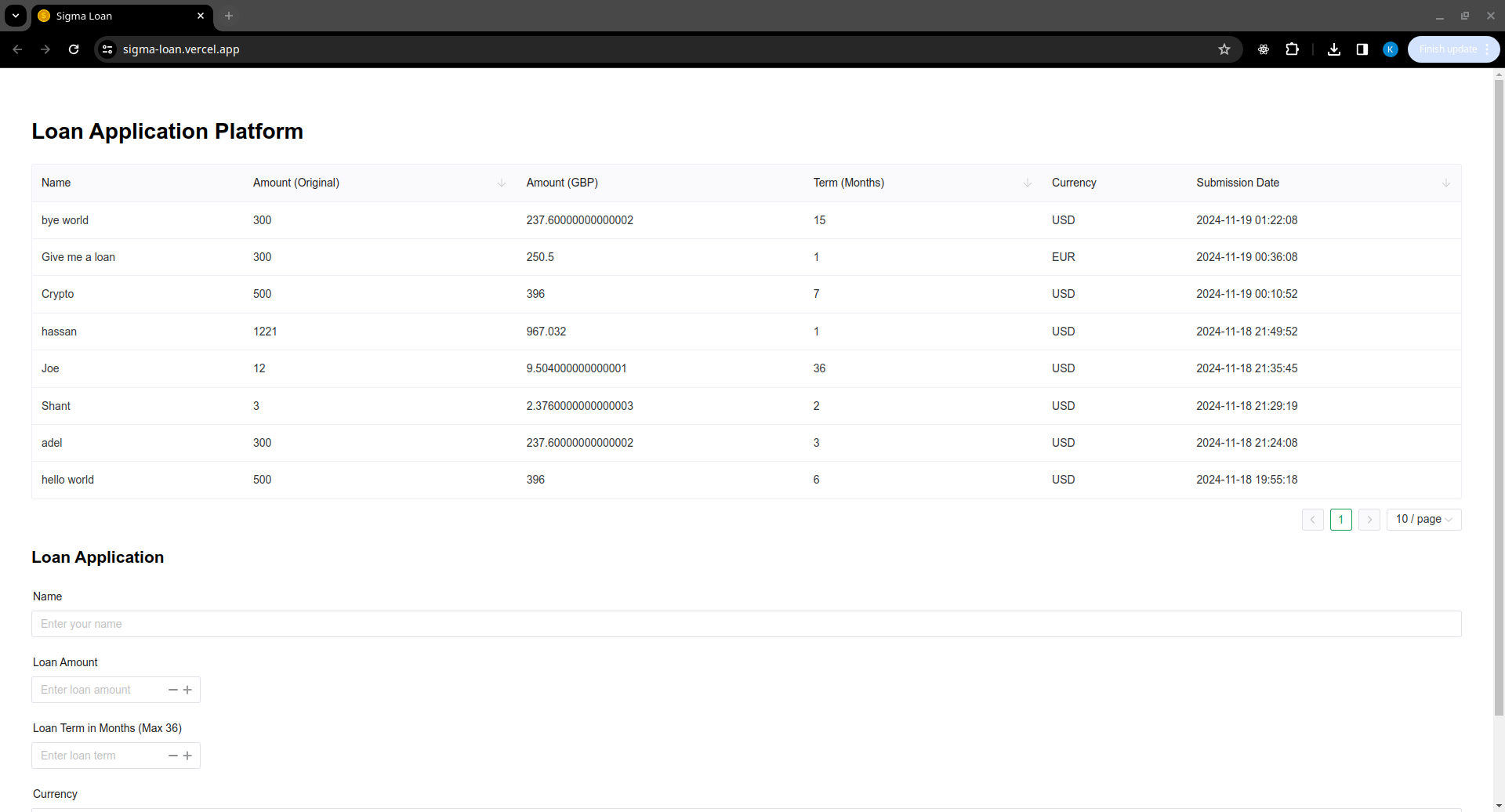Image resolution: width=1505 pixels, height=812 pixels.
Task: Open a new browser tab
Action: click(229, 16)
